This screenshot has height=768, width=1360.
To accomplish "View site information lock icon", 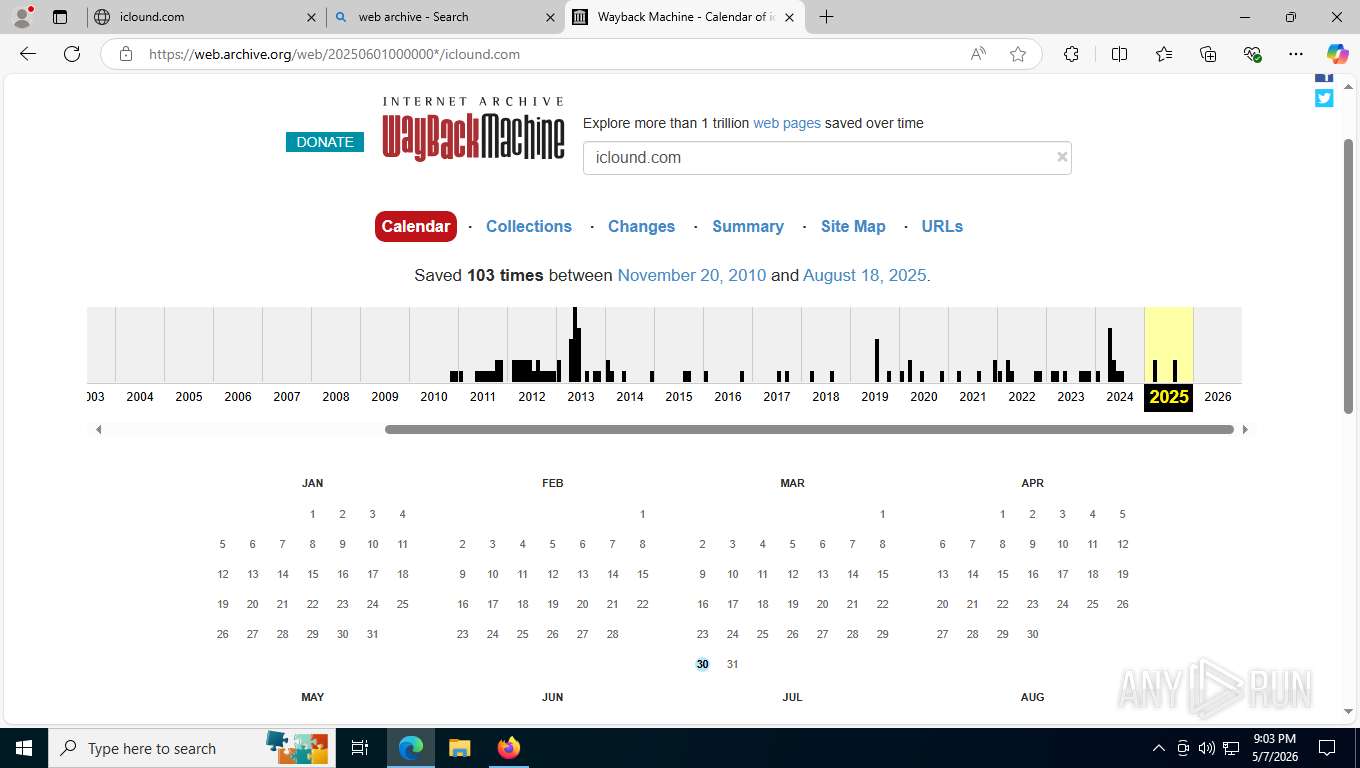I will (x=126, y=54).
